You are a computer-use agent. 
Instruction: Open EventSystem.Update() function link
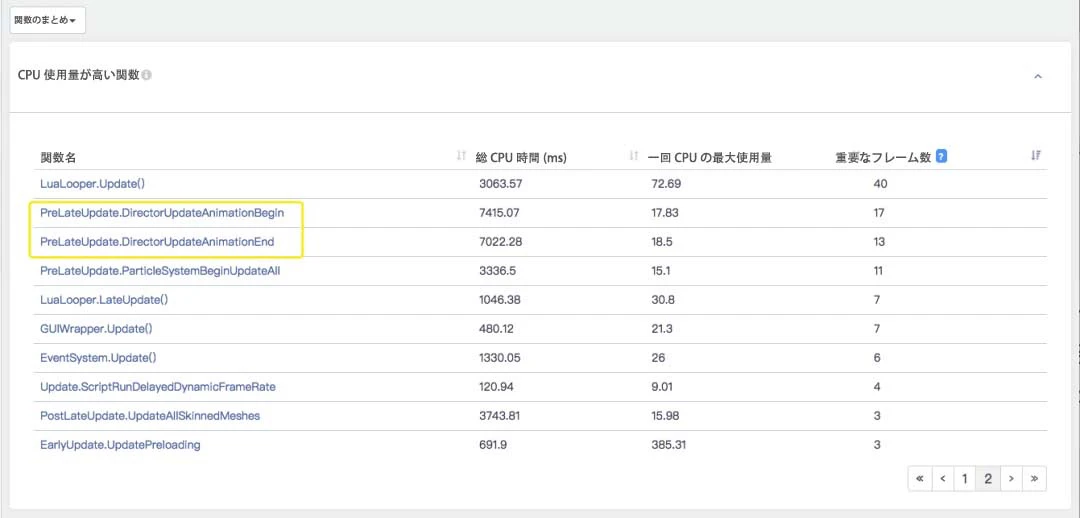[x=98, y=358]
